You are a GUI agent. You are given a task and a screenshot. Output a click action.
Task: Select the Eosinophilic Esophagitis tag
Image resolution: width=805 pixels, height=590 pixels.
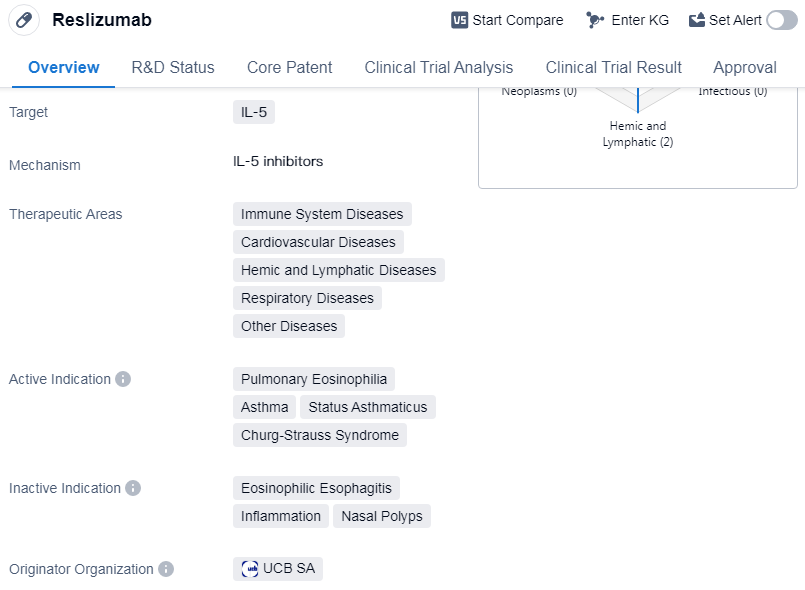pos(316,488)
